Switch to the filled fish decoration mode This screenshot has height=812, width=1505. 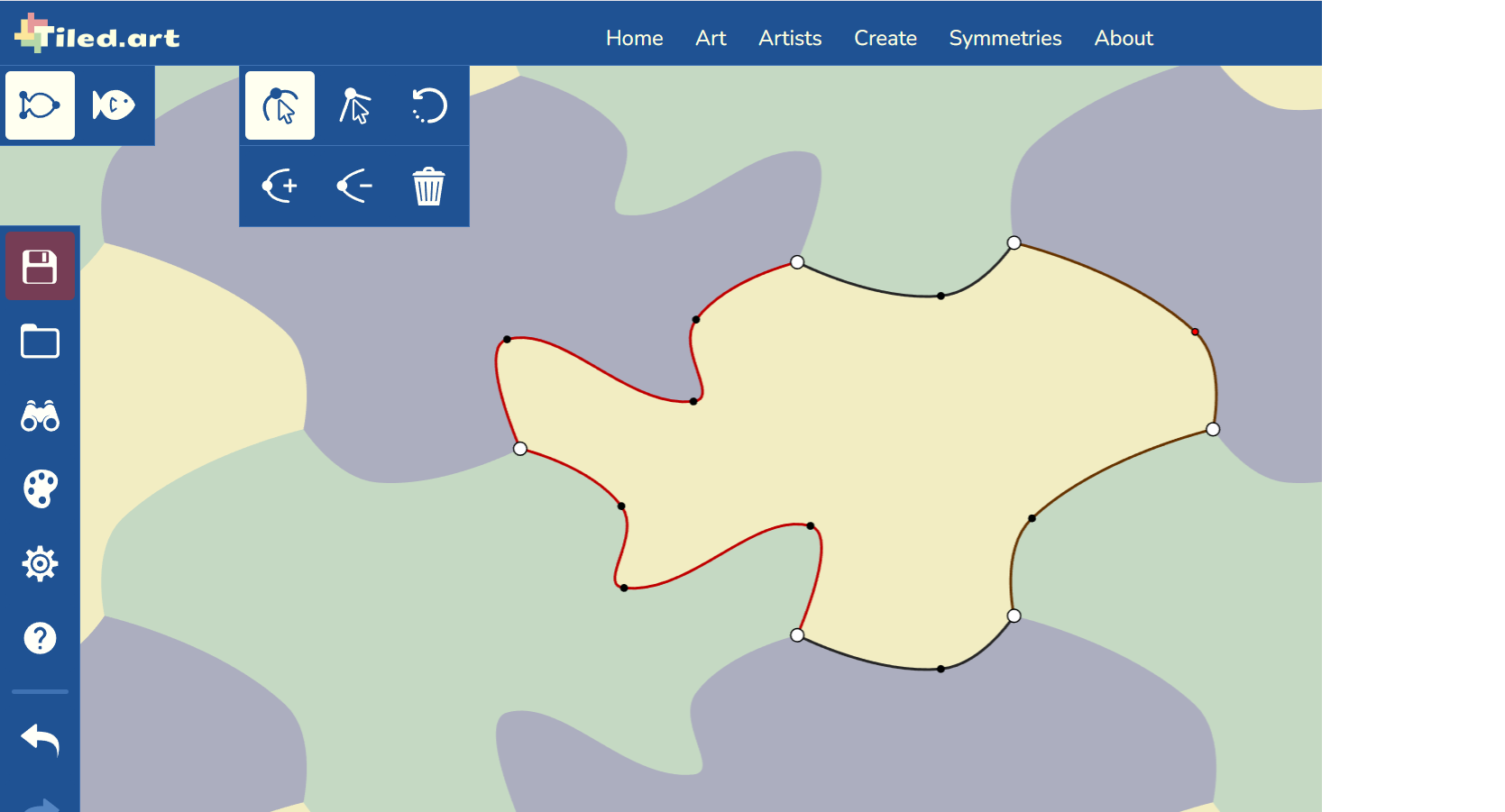(x=114, y=105)
